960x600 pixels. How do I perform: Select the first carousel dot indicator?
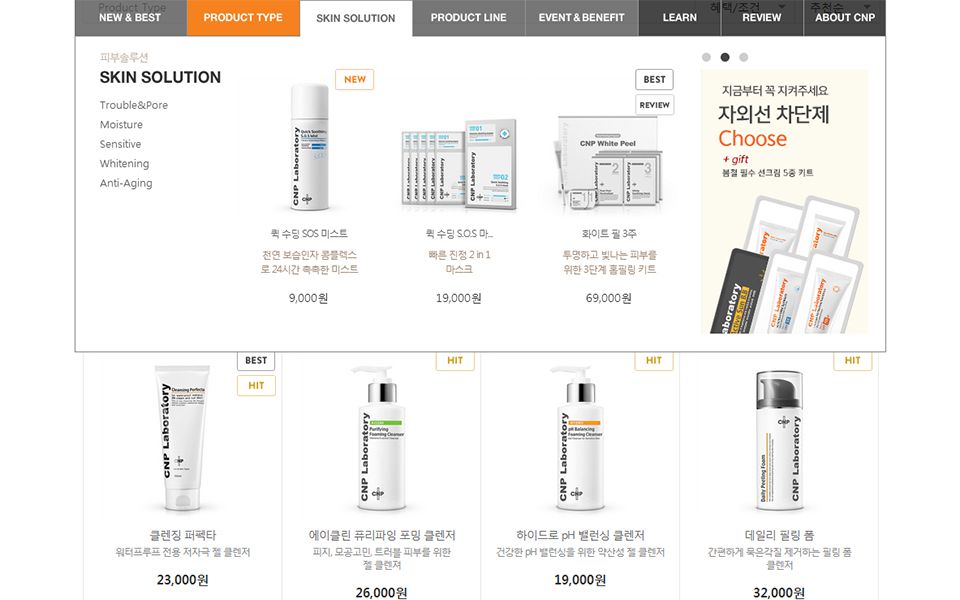(706, 57)
